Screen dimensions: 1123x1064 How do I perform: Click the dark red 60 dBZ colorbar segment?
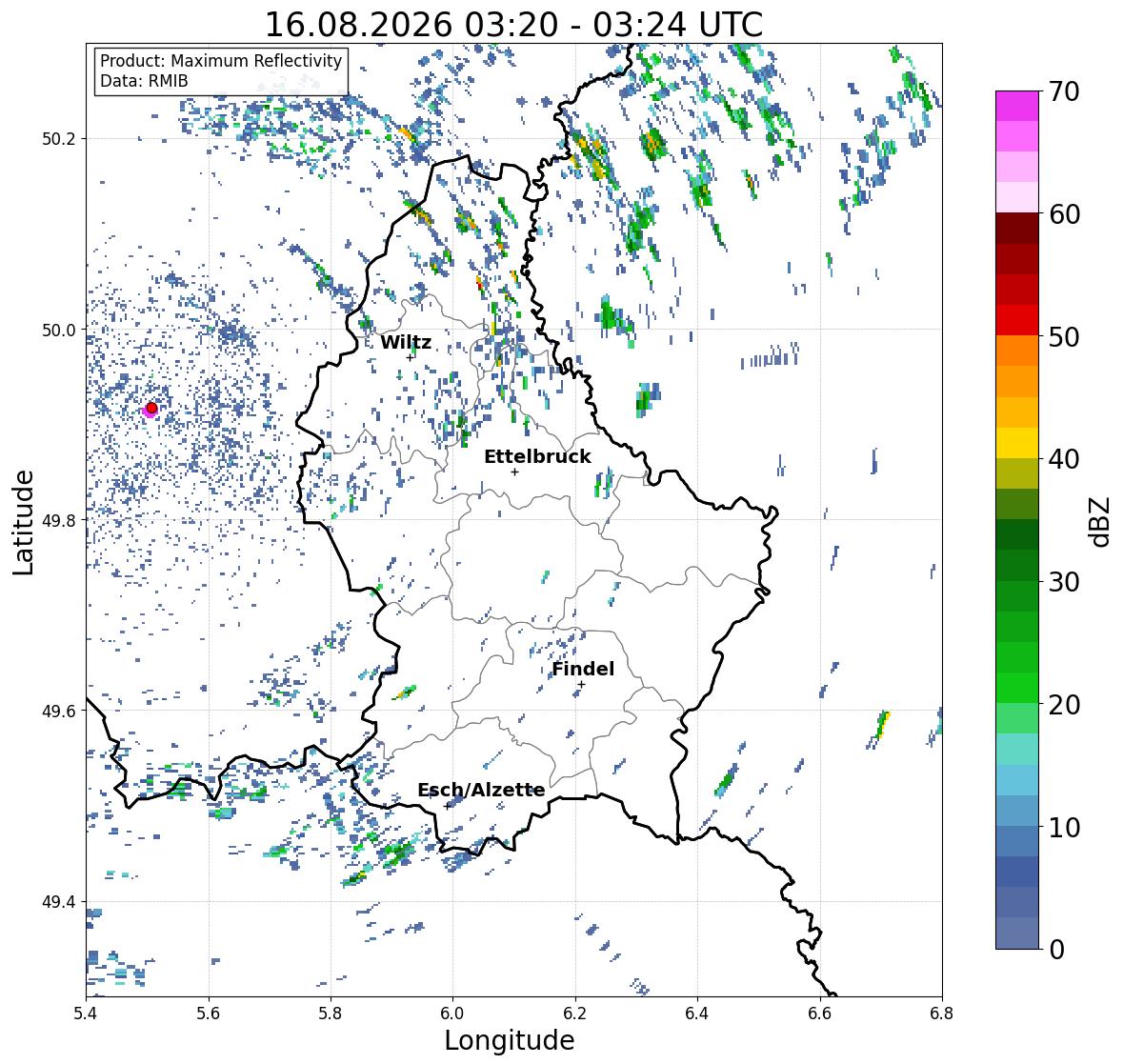click(x=1017, y=229)
